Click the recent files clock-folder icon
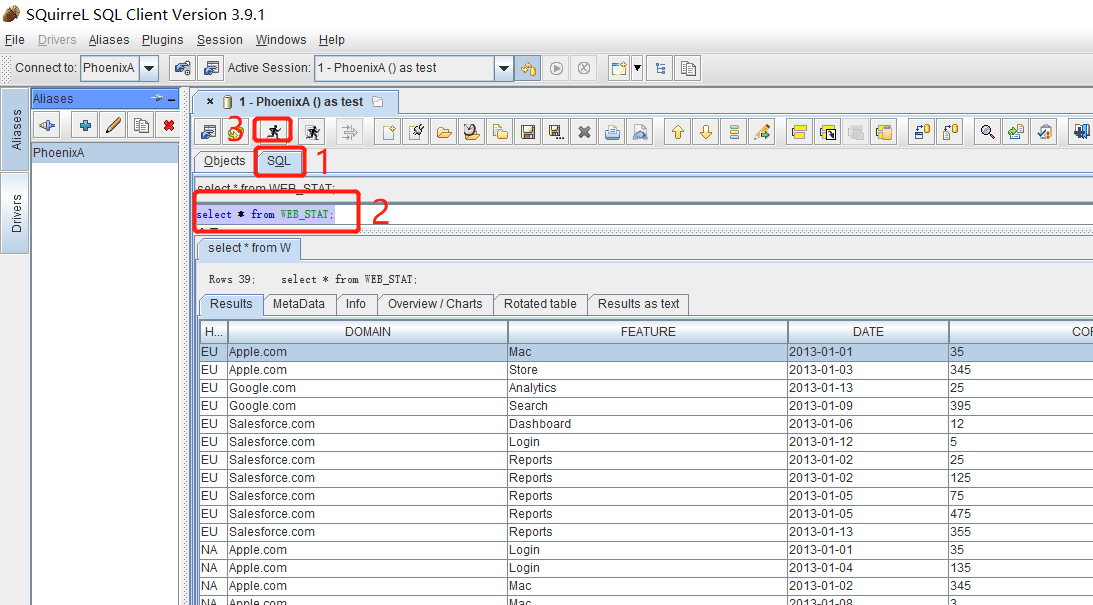 tap(472, 132)
